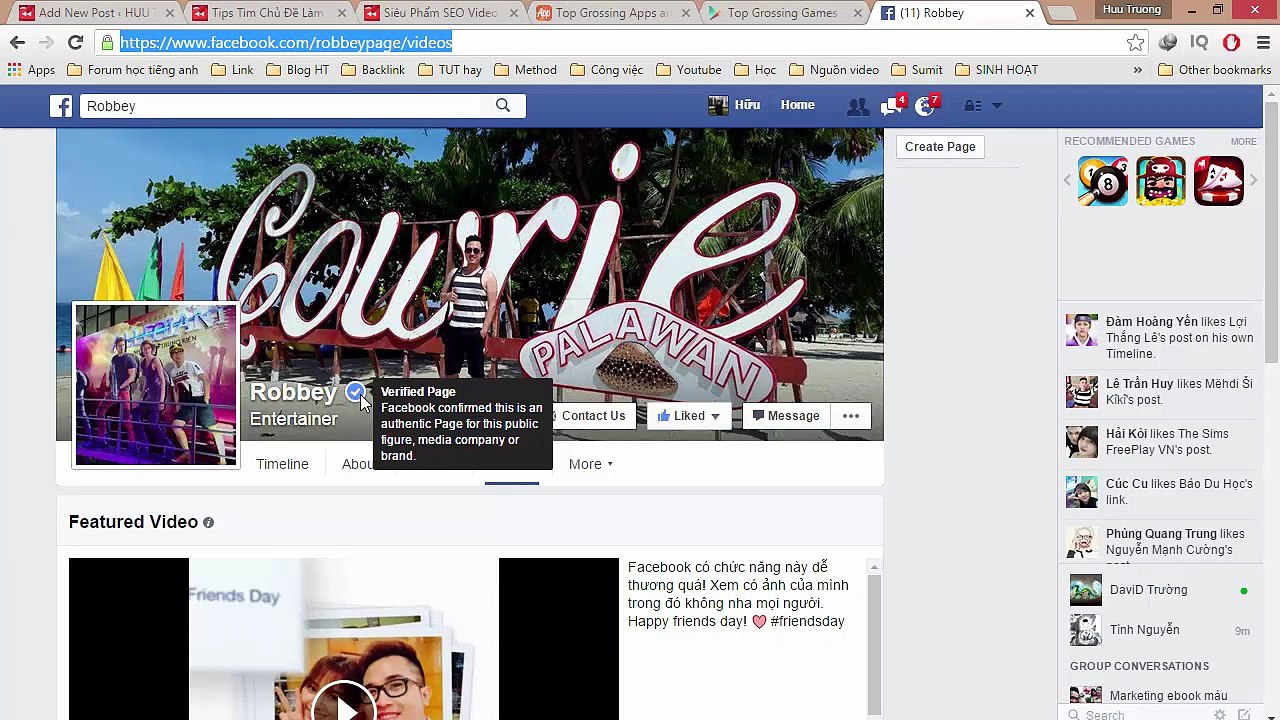
Task: Reload the page with refresh icon
Action: (x=75, y=42)
